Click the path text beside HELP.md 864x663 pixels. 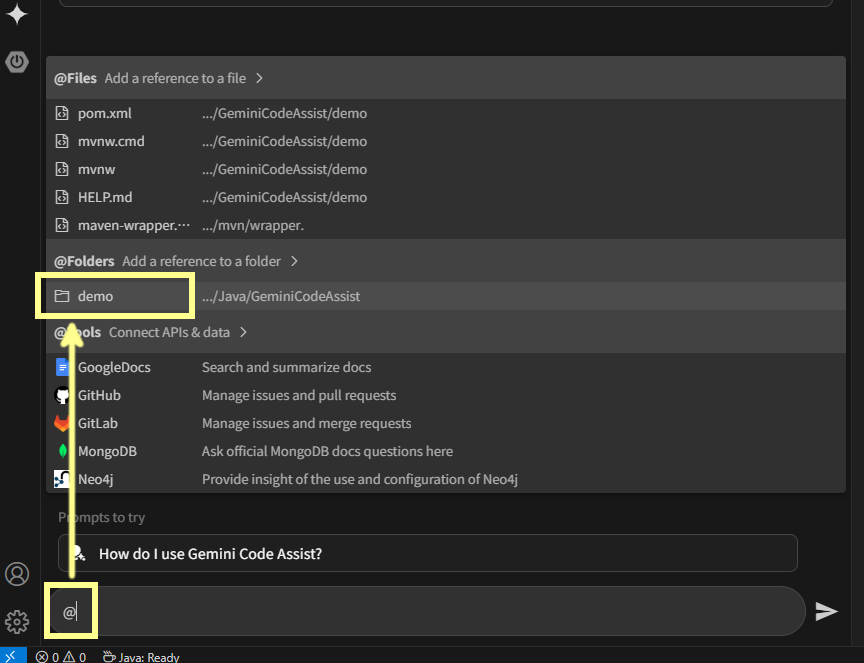click(284, 197)
